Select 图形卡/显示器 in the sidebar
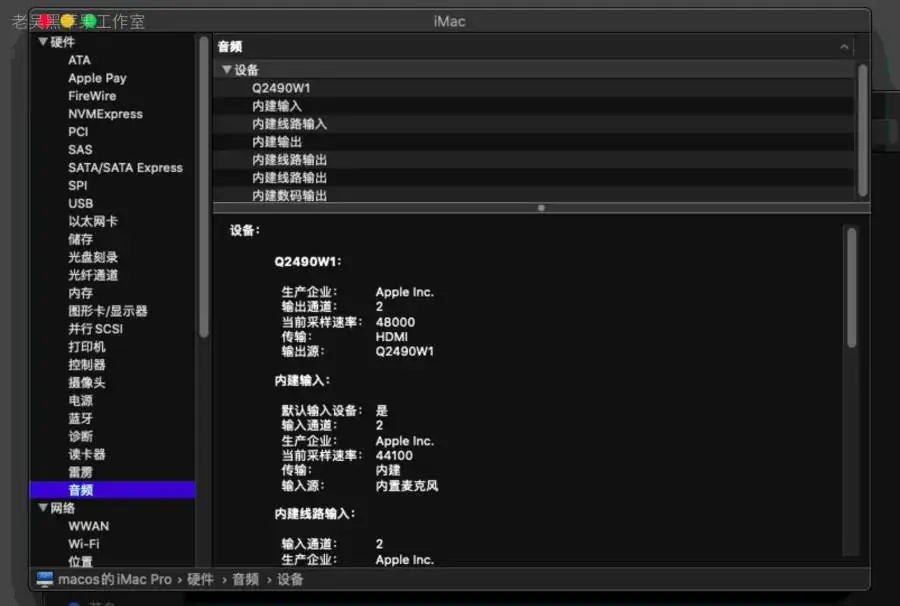The height and width of the screenshot is (606, 900). (x=107, y=310)
